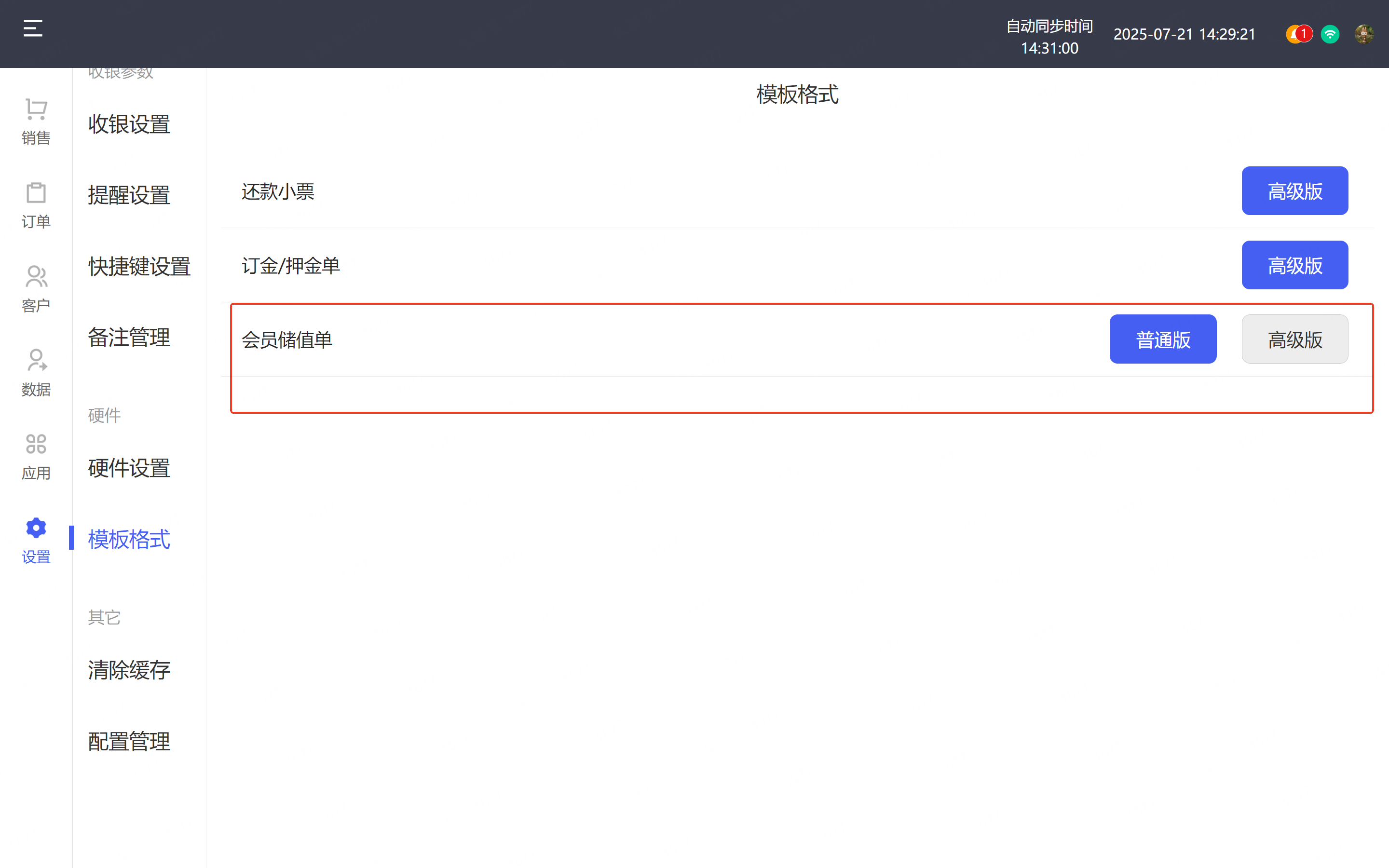Go to 订单 orders clipboard icon

click(36, 205)
